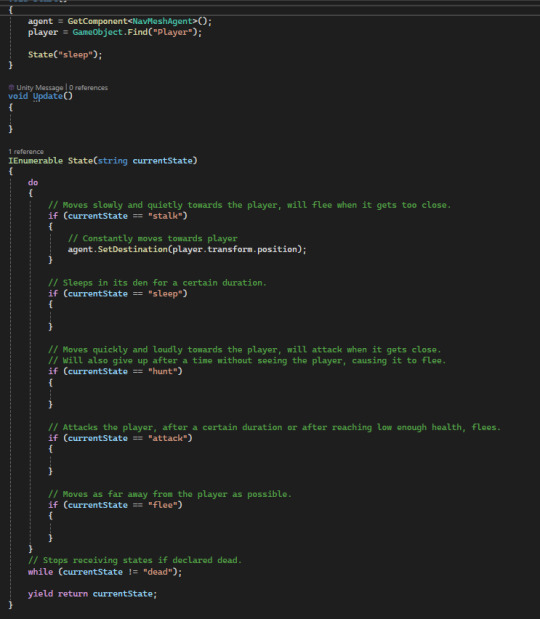540x619 pixels.
Task: Click the if statement checking "attack"
Action: (x=120, y=438)
